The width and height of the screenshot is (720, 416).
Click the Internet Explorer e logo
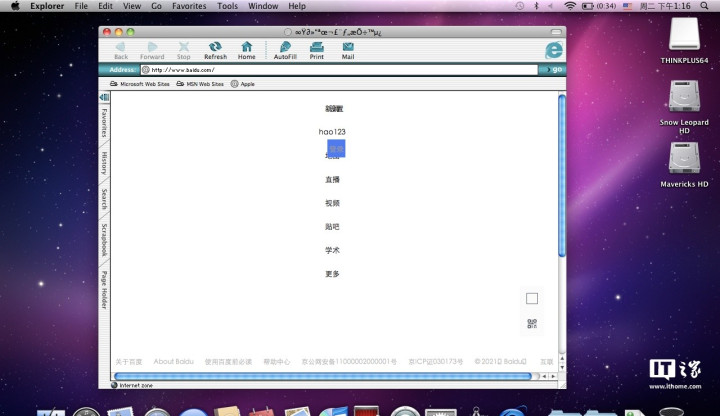coord(553,50)
